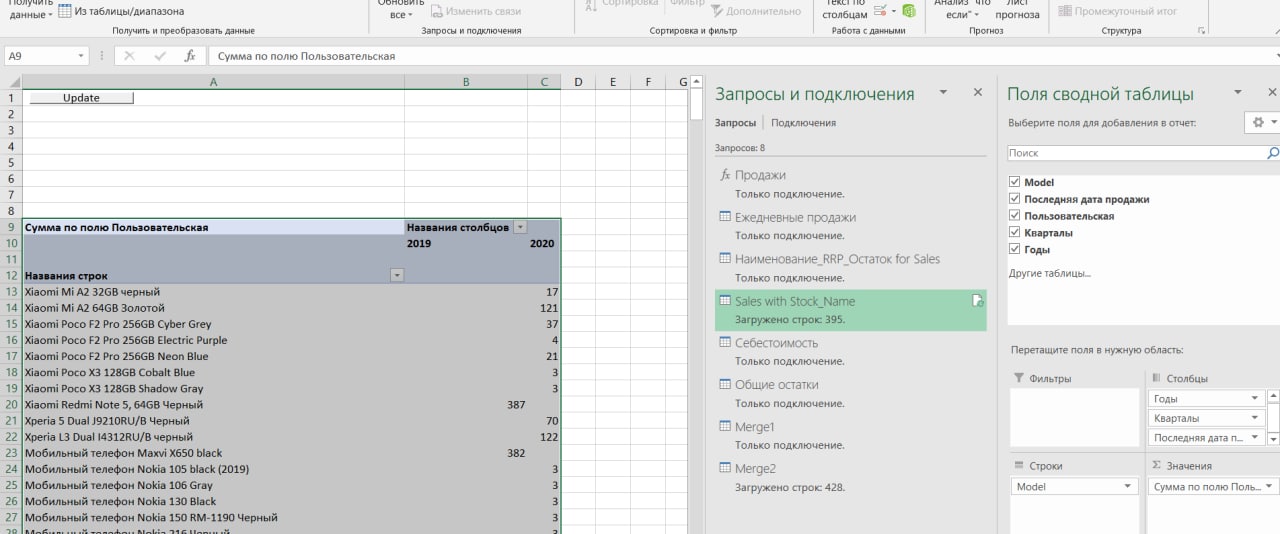Select the 2020 column label cell
Image resolution: width=1280 pixels, height=534 pixels.
tap(544, 243)
